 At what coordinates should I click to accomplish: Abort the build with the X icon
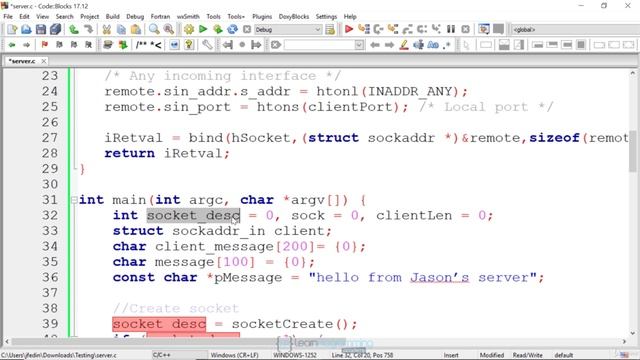pos(247,29)
